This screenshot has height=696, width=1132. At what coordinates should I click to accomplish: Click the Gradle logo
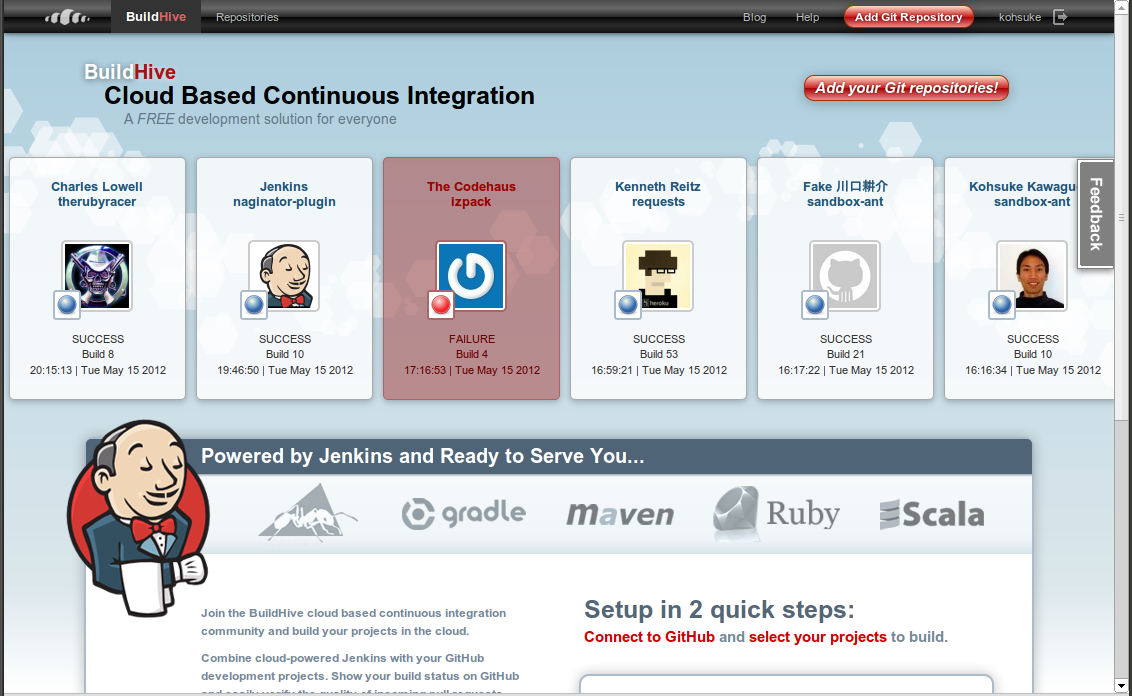click(x=463, y=513)
